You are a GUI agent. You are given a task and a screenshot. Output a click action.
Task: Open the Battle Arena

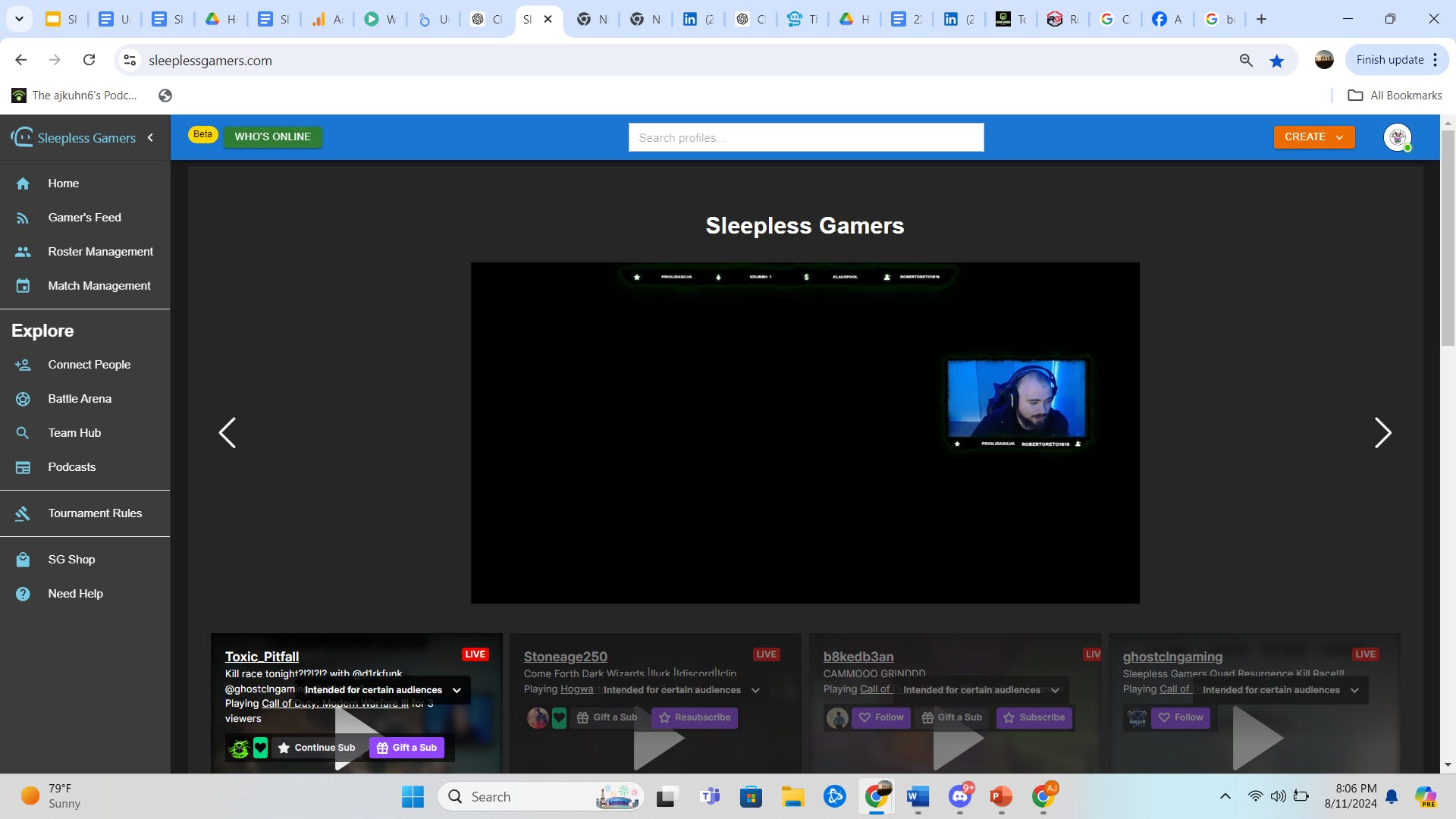coord(80,399)
